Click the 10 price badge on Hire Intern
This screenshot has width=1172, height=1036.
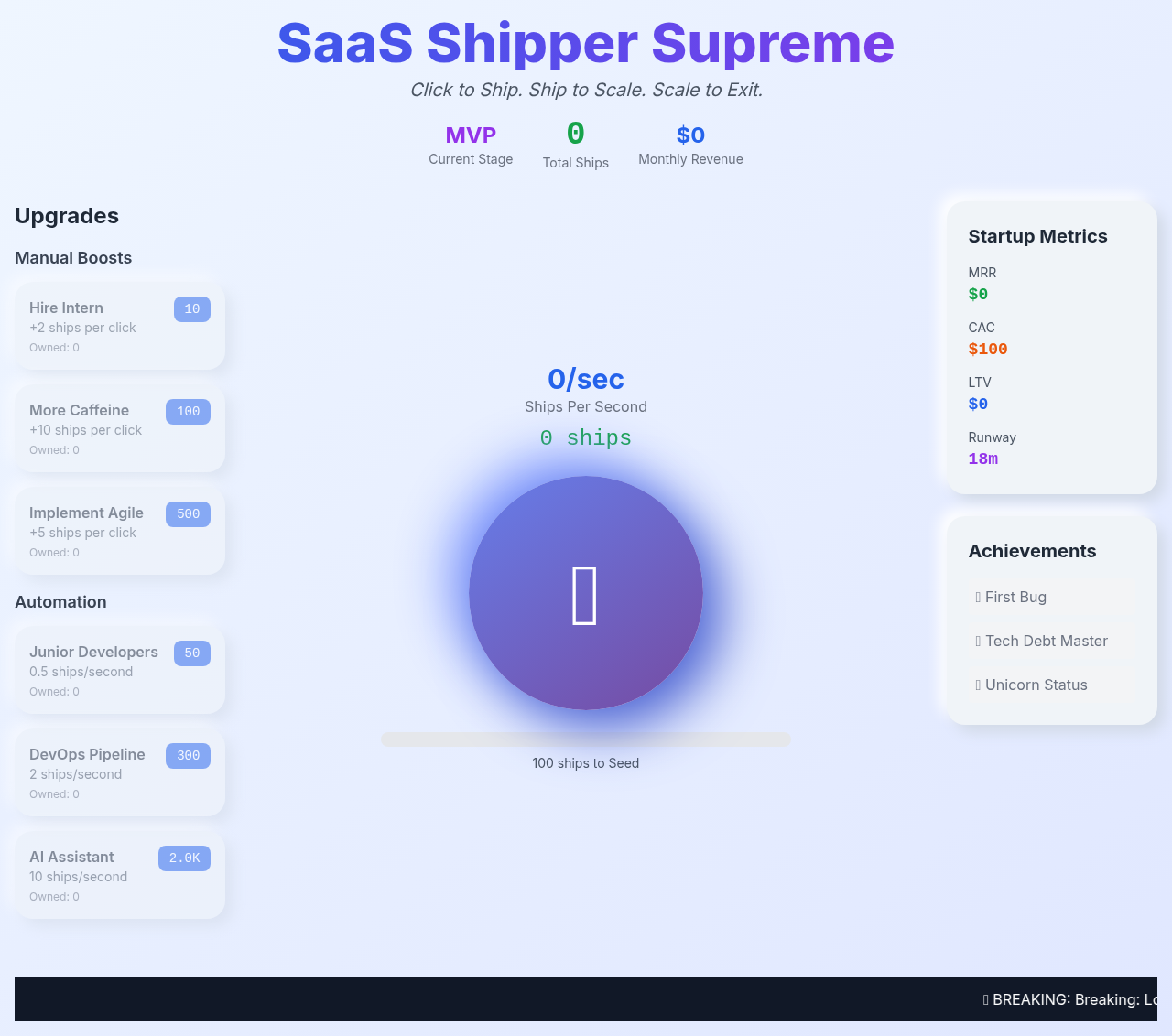(191, 309)
